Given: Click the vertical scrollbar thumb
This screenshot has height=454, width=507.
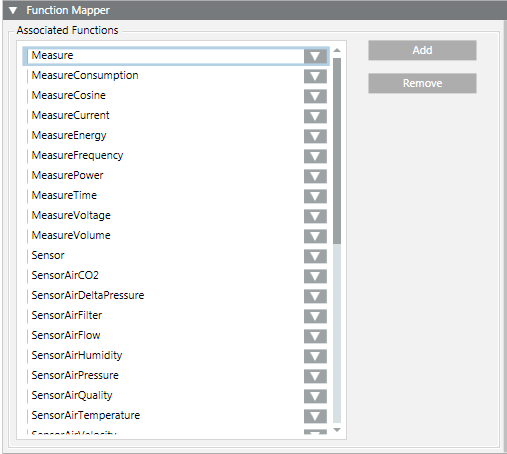Looking at the screenshot, I should 337,151.
